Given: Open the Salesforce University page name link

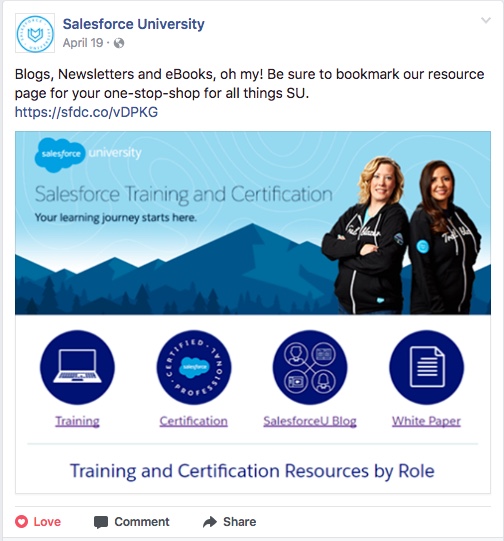Looking at the screenshot, I should pos(134,24).
